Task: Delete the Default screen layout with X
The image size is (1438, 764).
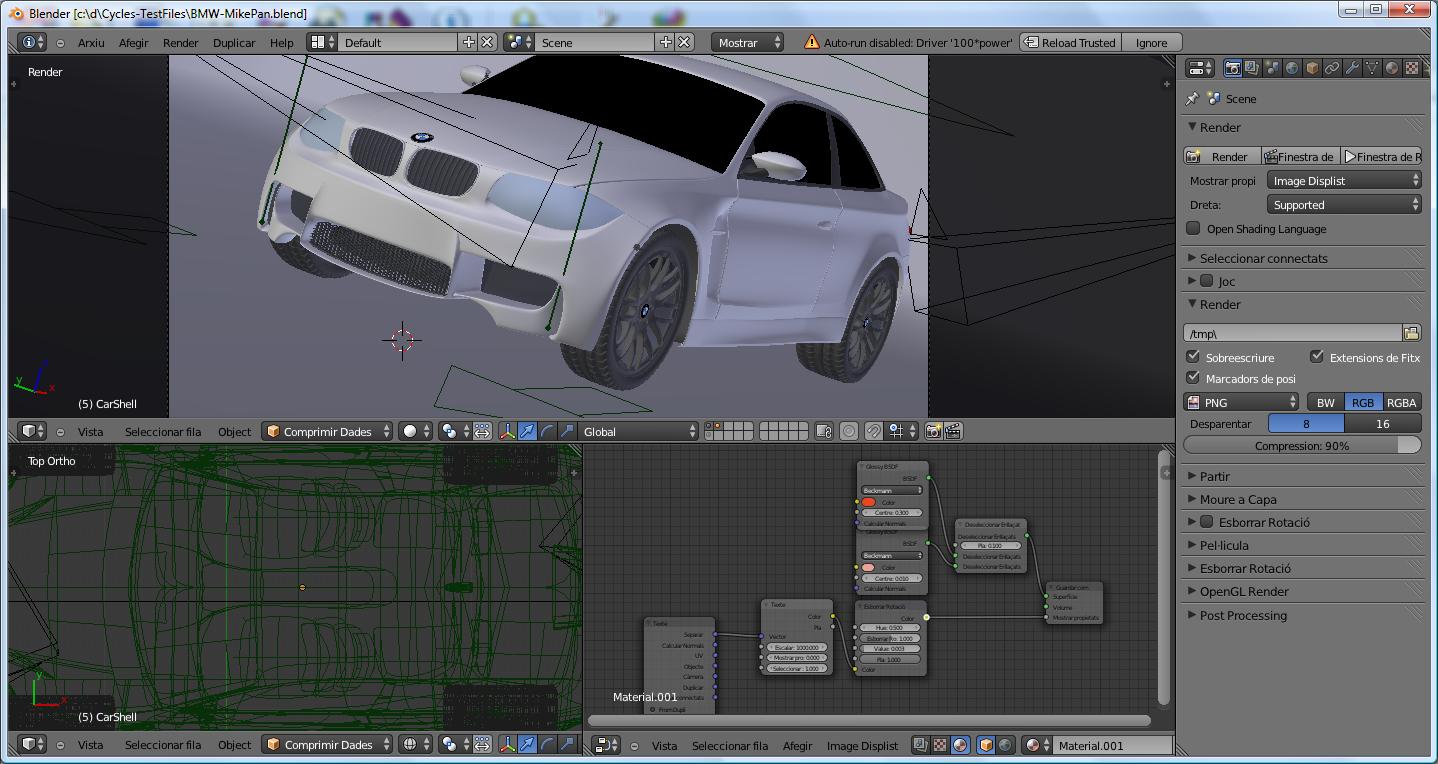Action: click(487, 42)
